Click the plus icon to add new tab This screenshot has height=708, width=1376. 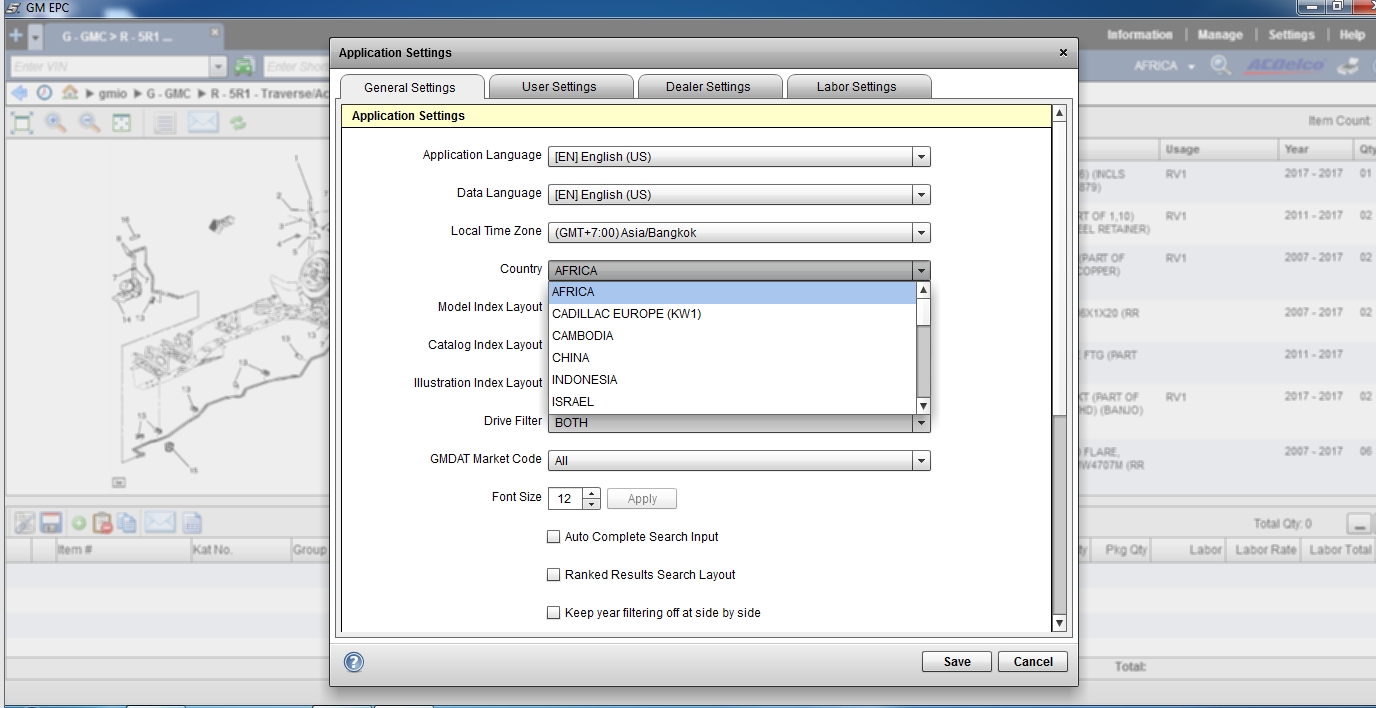point(16,36)
